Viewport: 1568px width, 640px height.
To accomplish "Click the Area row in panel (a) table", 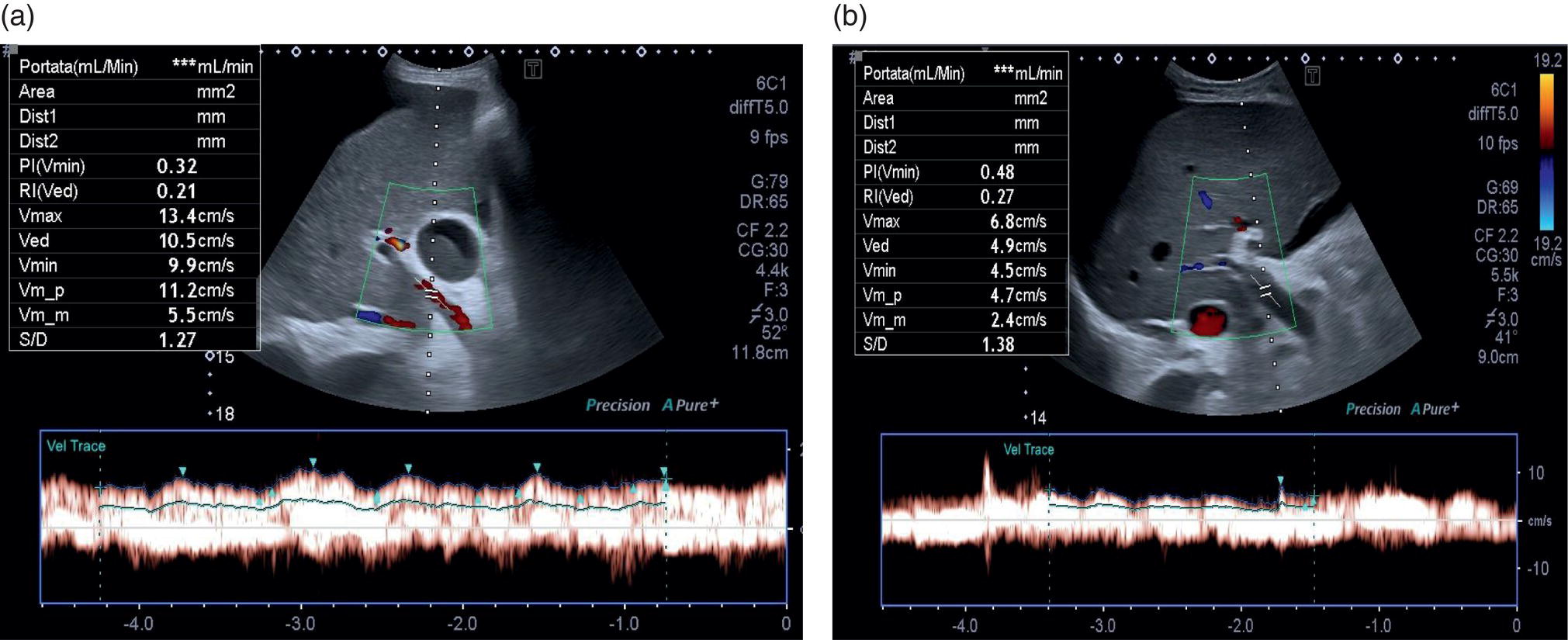I will (x=135, y=92).
